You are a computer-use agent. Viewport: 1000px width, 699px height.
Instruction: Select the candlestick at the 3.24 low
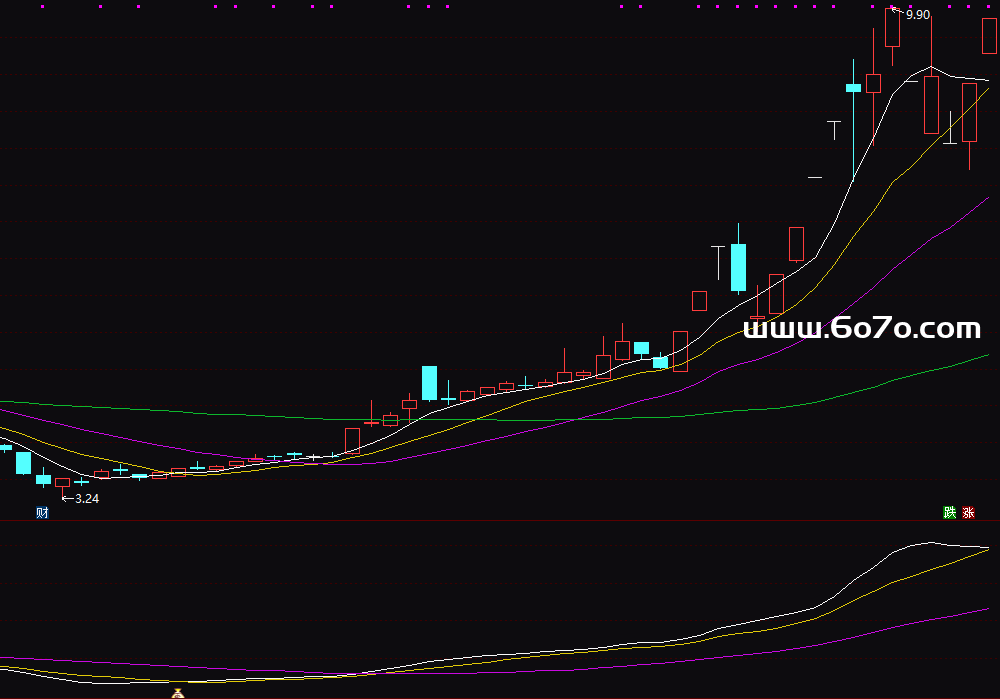(62, 483)
